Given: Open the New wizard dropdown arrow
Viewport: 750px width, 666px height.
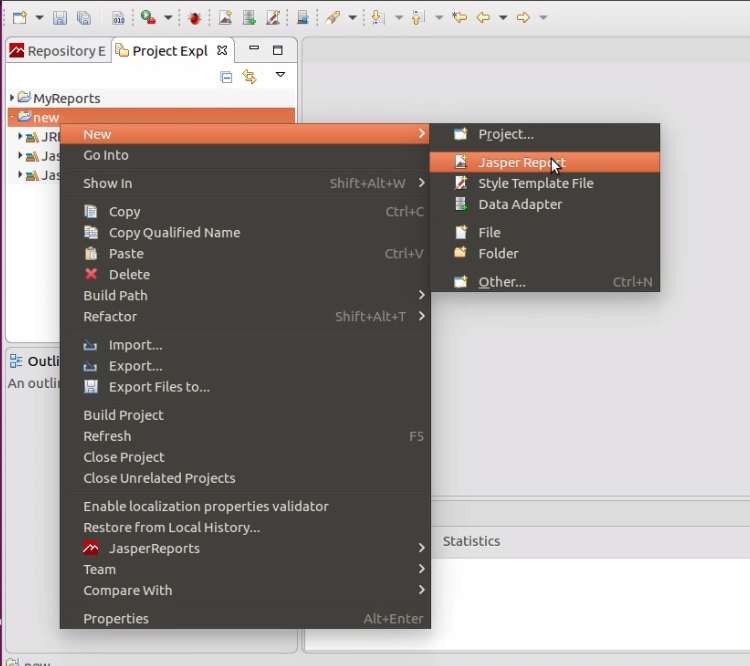Looking at the screenshot, I should (39, 18).
